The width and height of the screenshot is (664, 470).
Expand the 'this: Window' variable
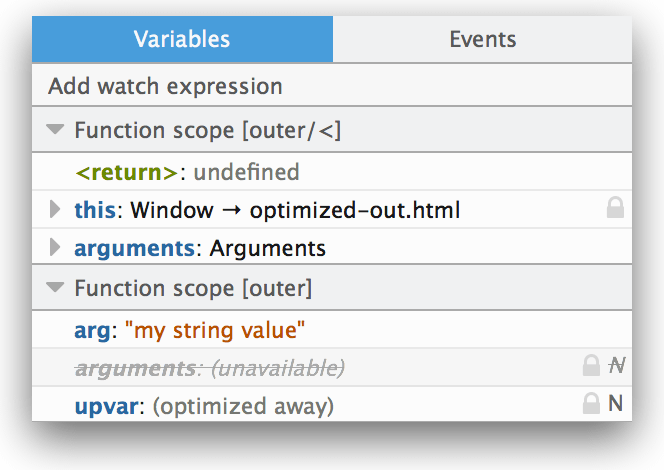(55, 210)
